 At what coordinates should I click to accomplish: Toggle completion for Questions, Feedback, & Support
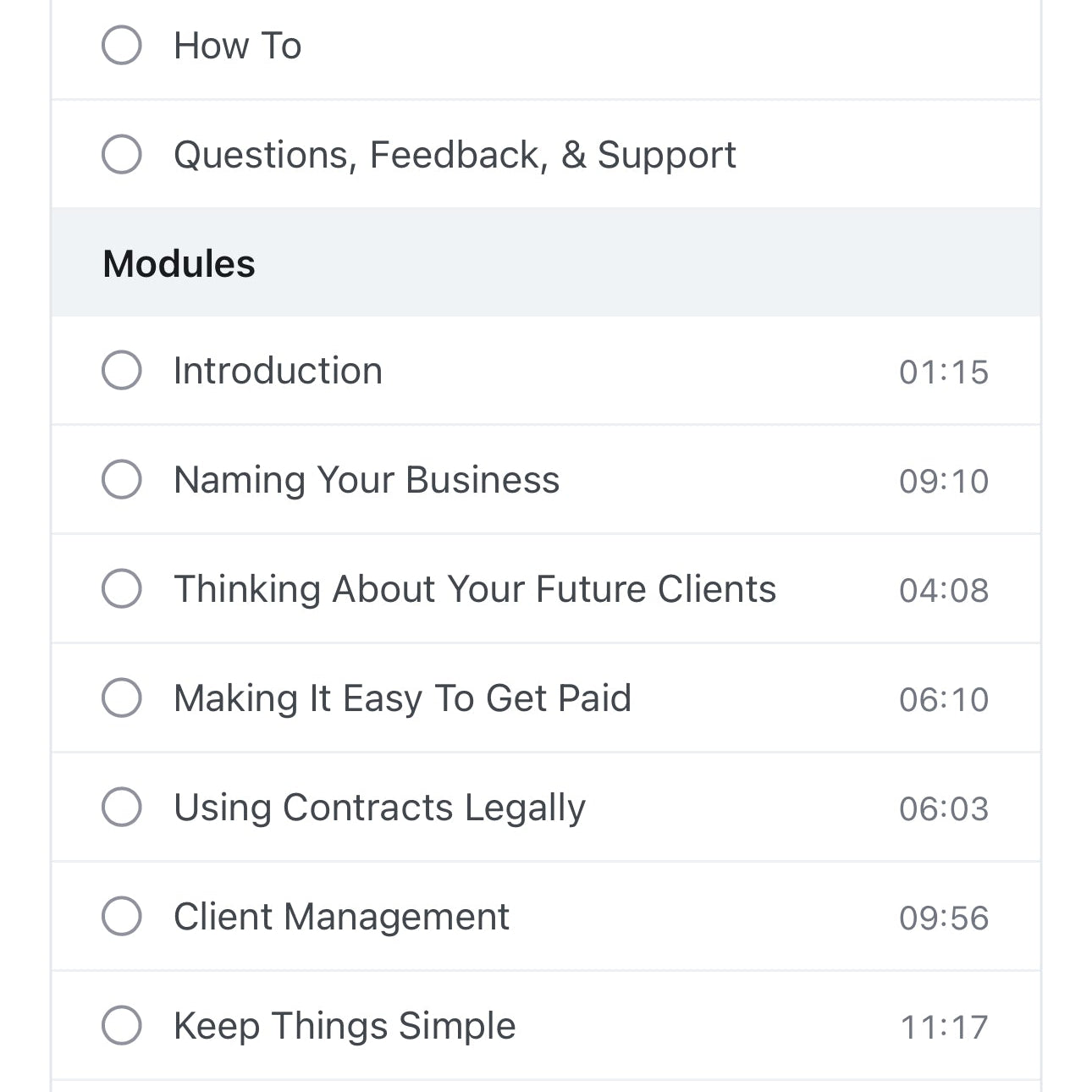pos(121,154)
